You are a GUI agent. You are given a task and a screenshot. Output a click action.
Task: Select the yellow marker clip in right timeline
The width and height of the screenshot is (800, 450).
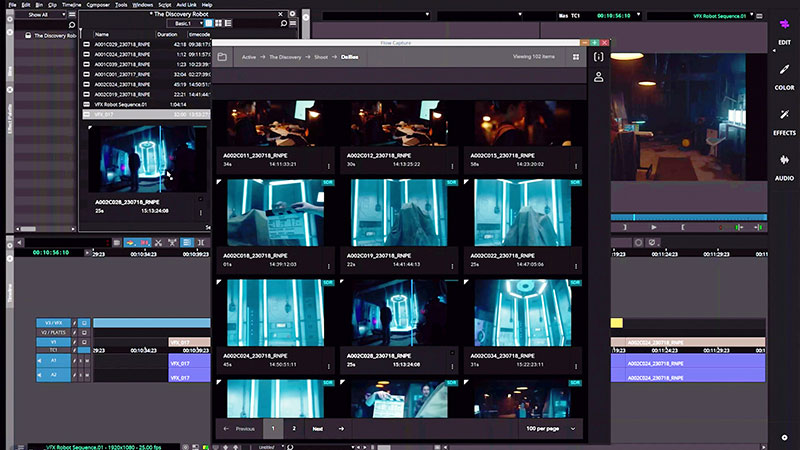coord(616,322)
